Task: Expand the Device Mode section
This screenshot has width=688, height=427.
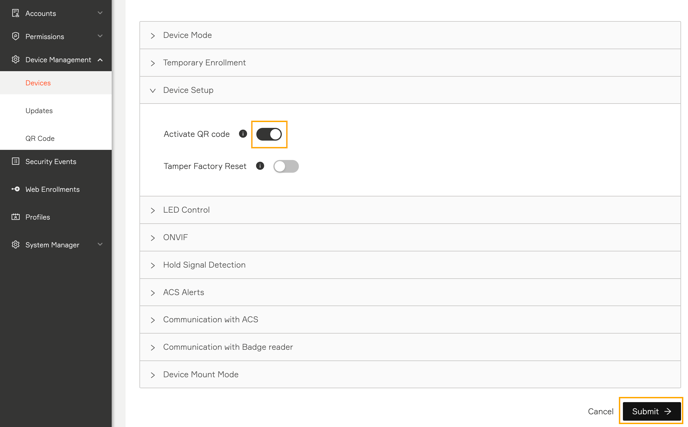Action: (410, 35)
